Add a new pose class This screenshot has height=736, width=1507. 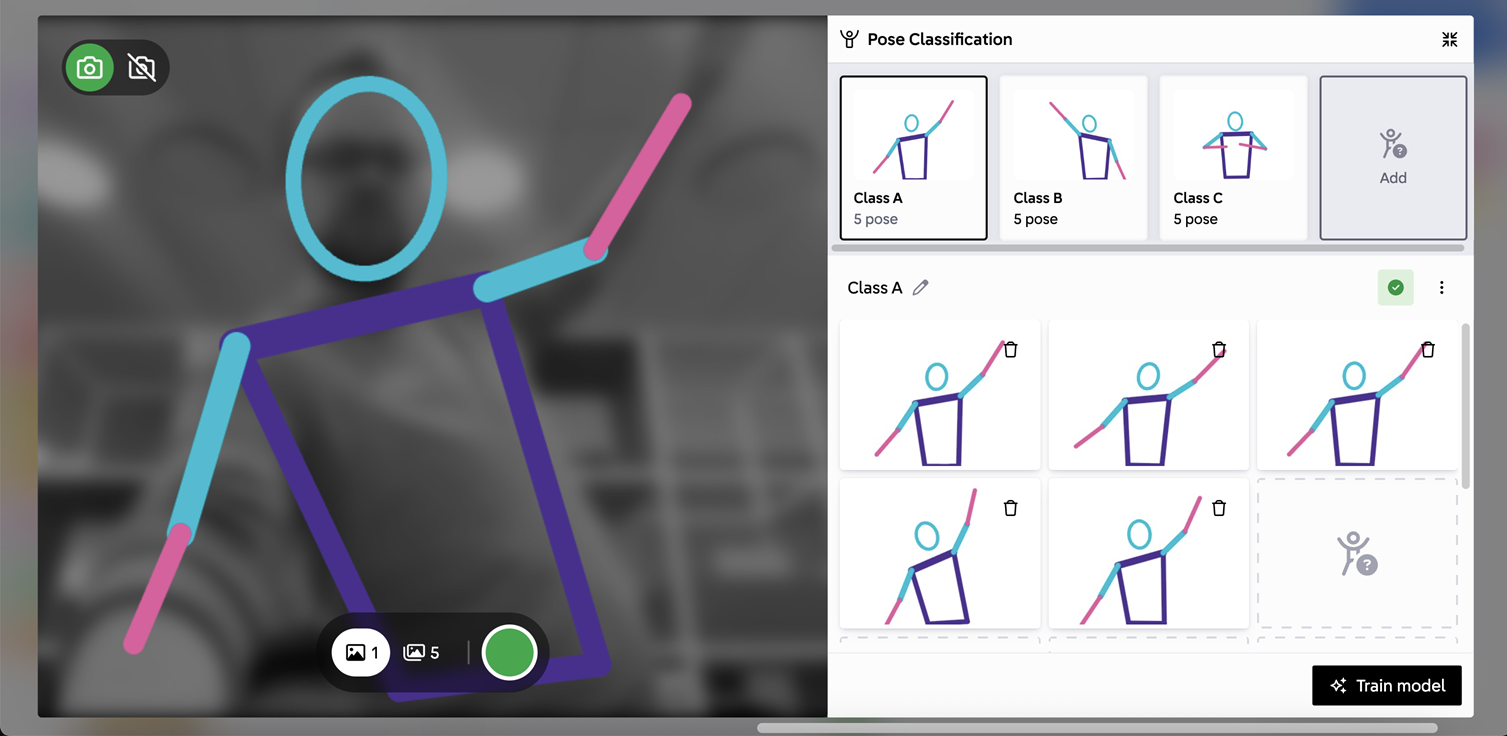point(1392,158)
